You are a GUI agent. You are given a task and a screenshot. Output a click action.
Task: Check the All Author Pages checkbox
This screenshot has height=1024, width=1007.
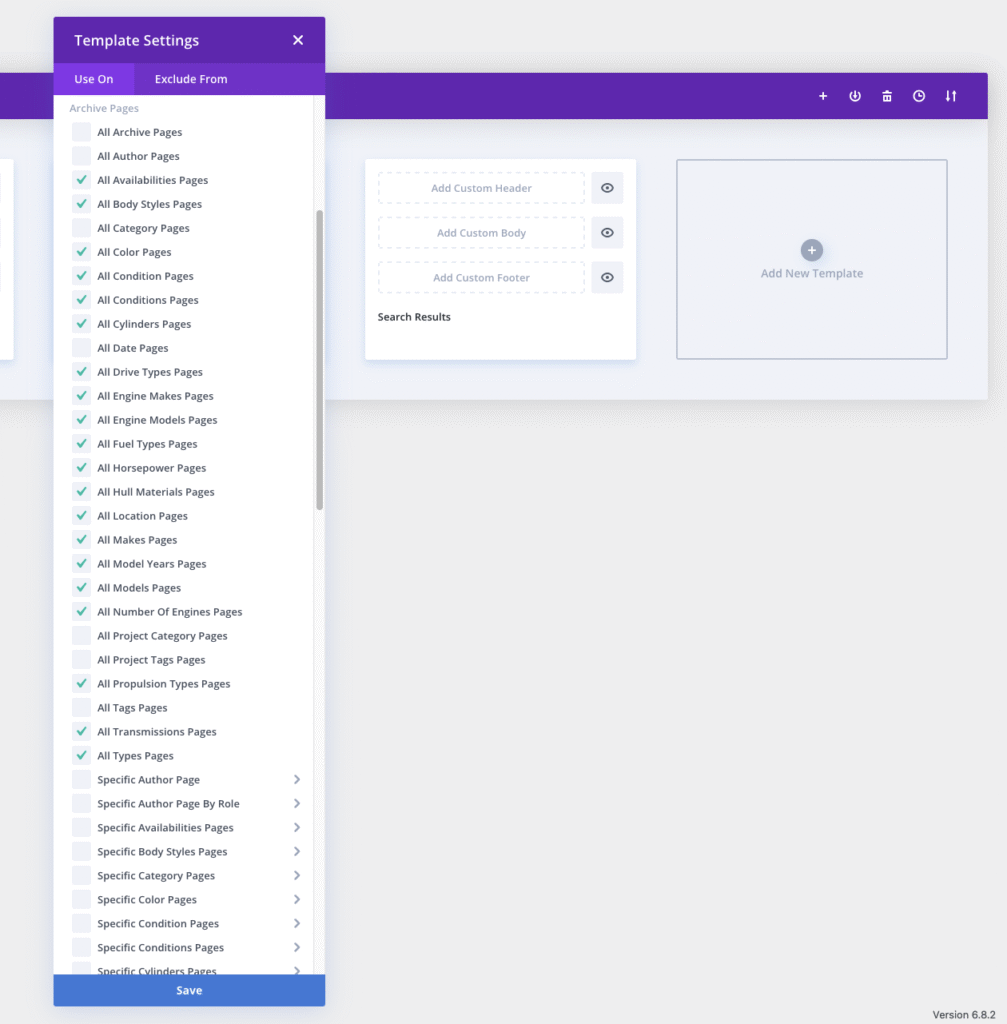82,156
